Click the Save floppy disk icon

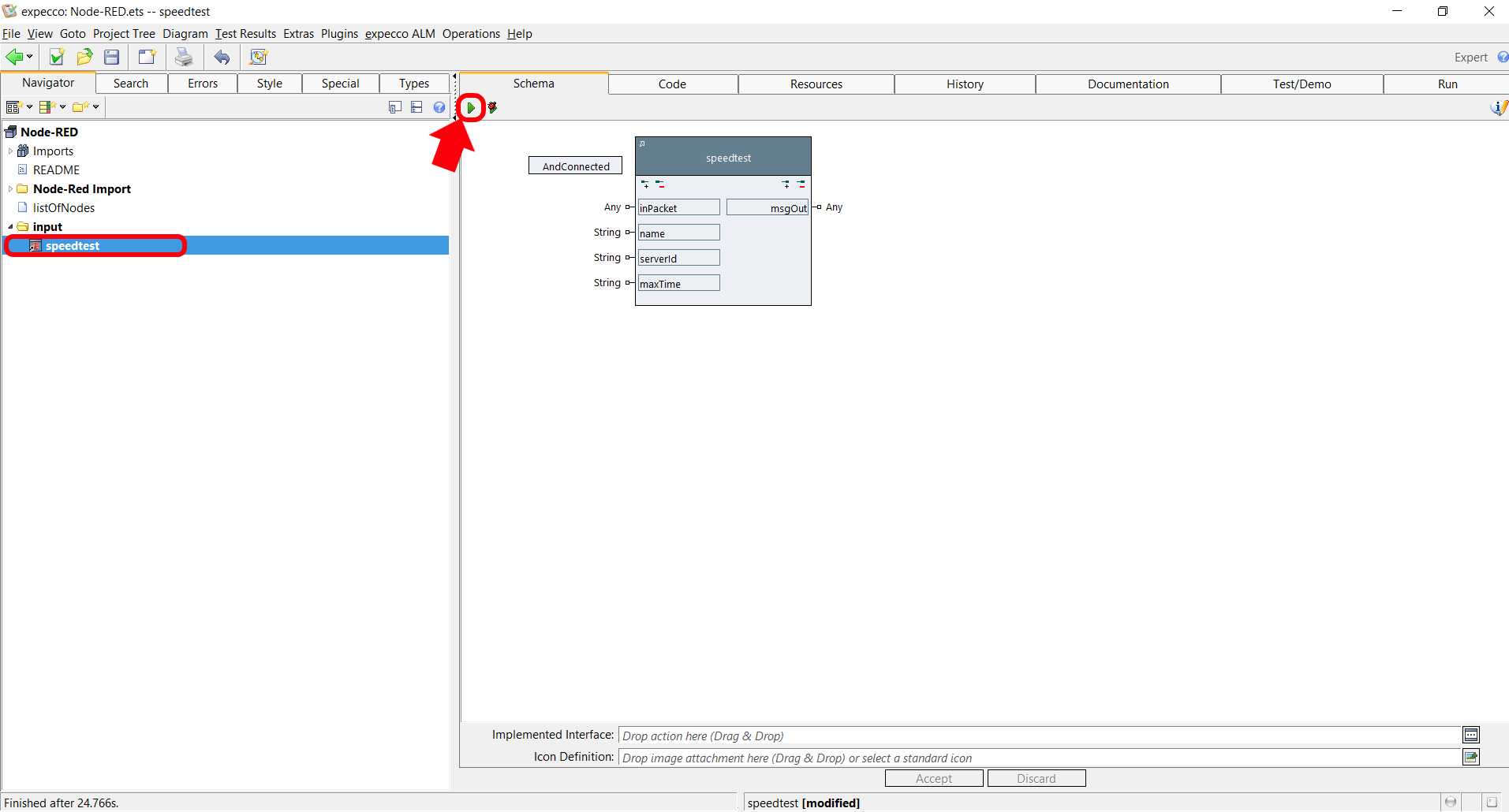112,58
